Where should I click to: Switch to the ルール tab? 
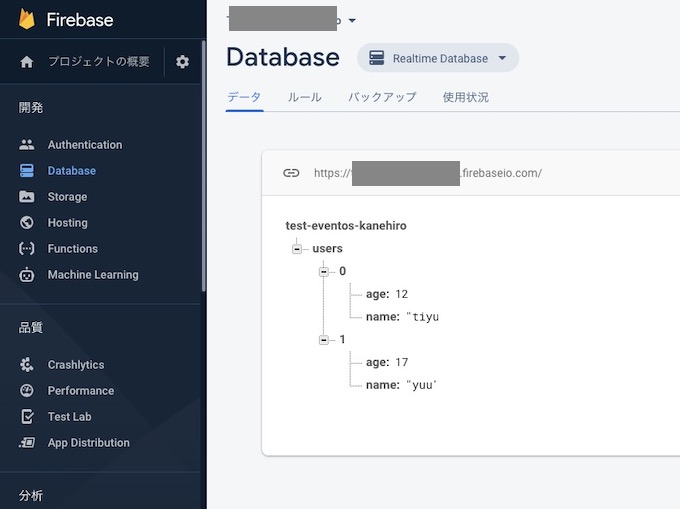click(x=304, y=97)
